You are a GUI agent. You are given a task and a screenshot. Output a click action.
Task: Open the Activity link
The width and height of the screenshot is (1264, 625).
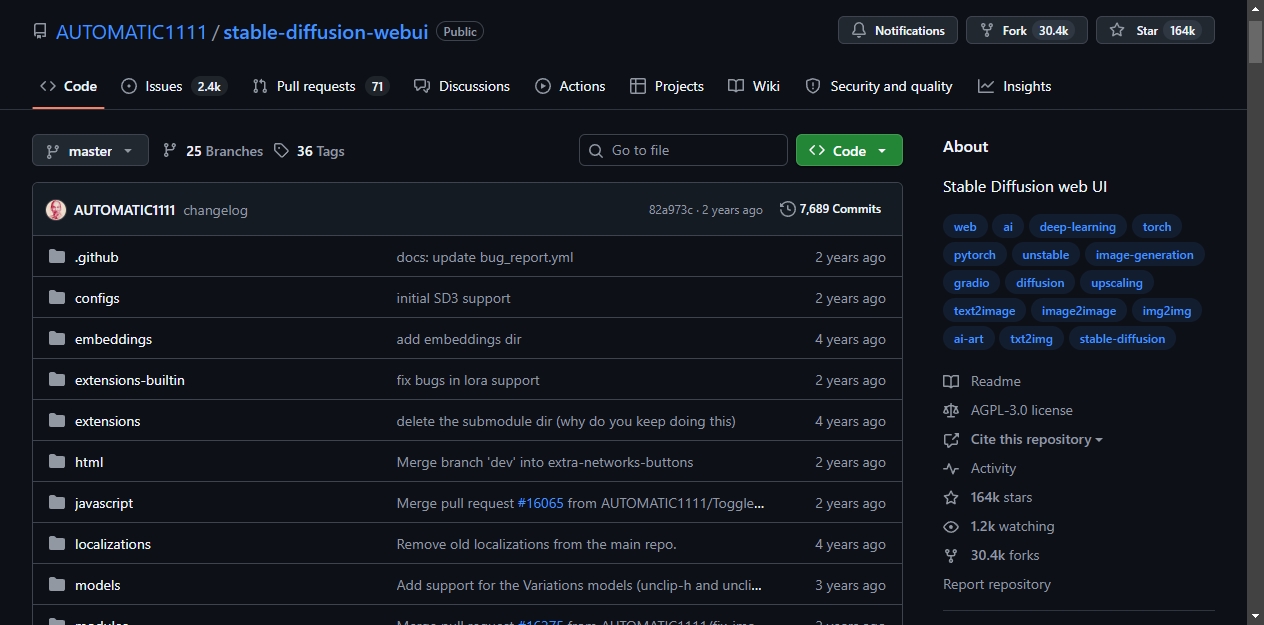pos(980,468)
